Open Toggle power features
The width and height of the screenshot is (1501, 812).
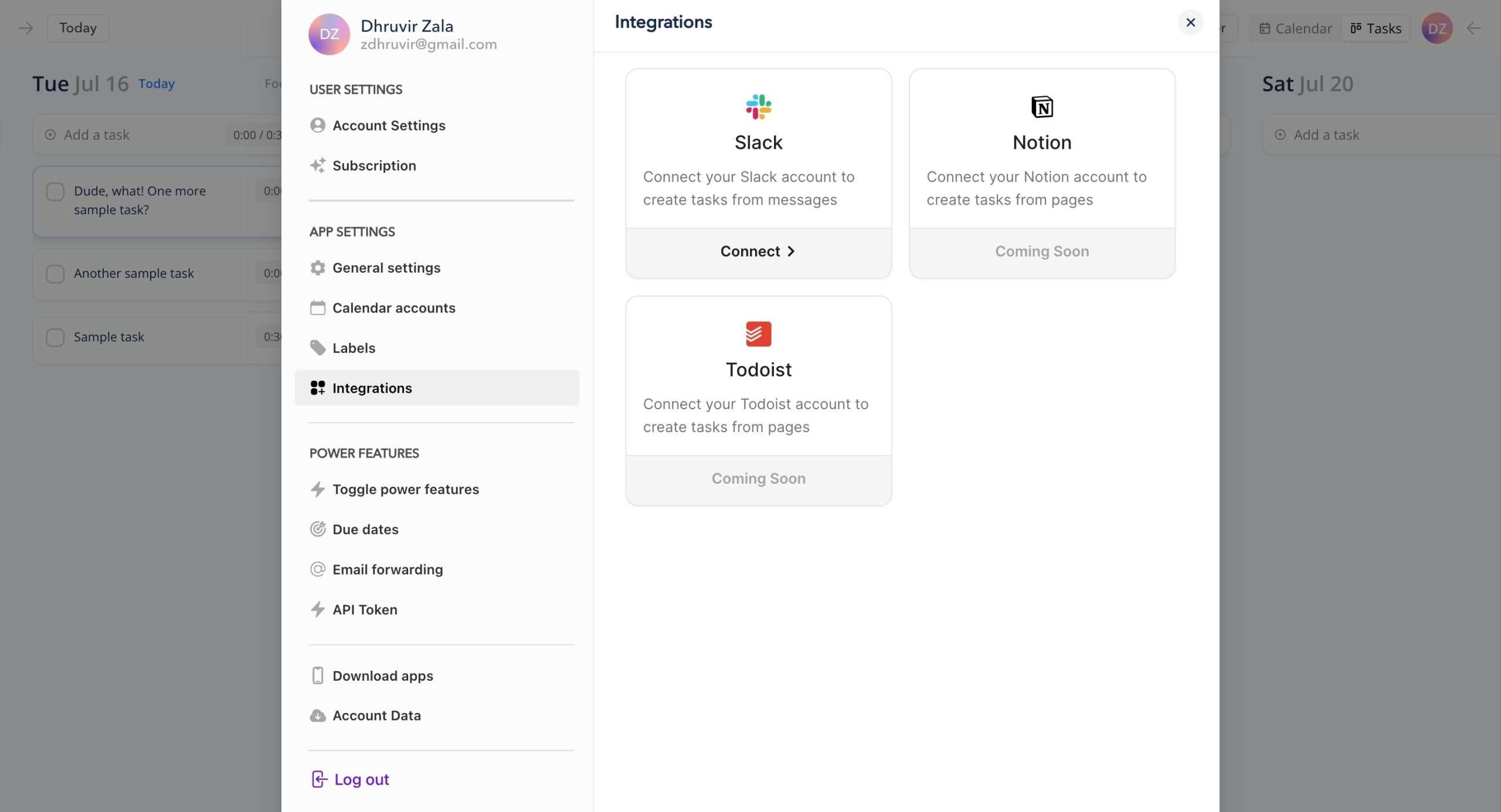pyautogui.click(x=437, y=489)
